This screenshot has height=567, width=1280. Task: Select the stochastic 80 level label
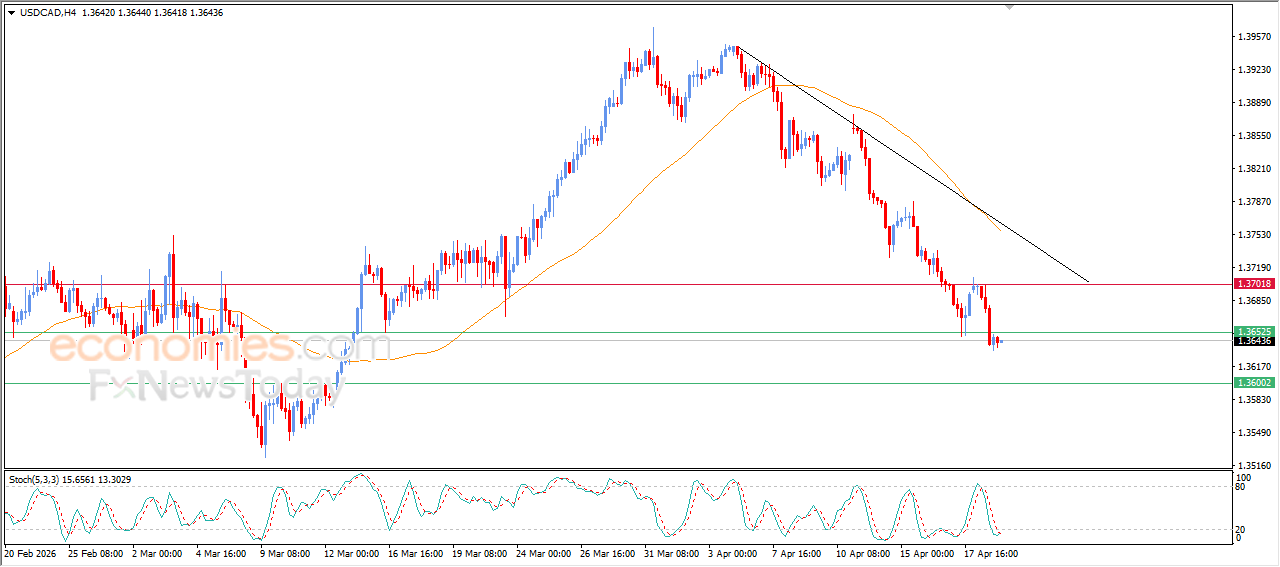(1242, 488)
